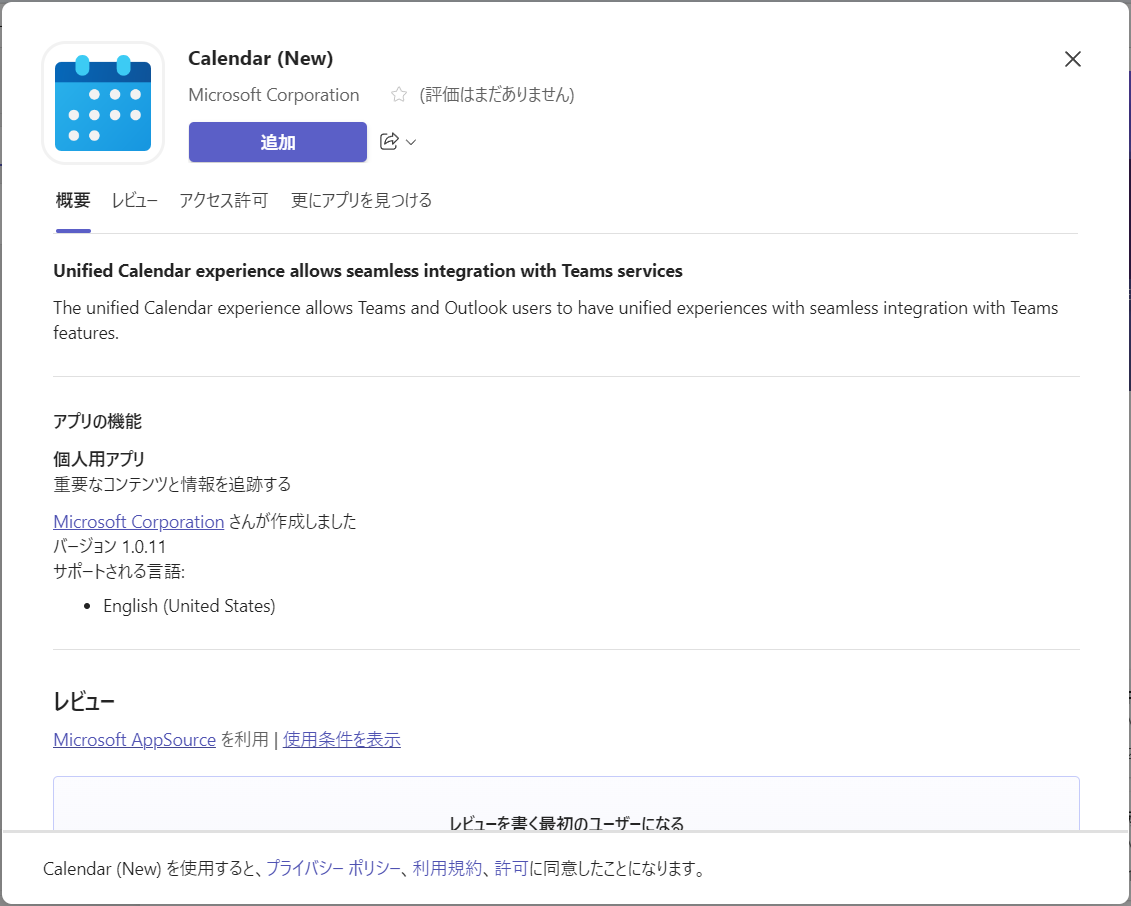Click the 個人用アプリ heading
The width and height of the screenshot is (1131, 906).
pyautogui.click(x=99, y=459)
